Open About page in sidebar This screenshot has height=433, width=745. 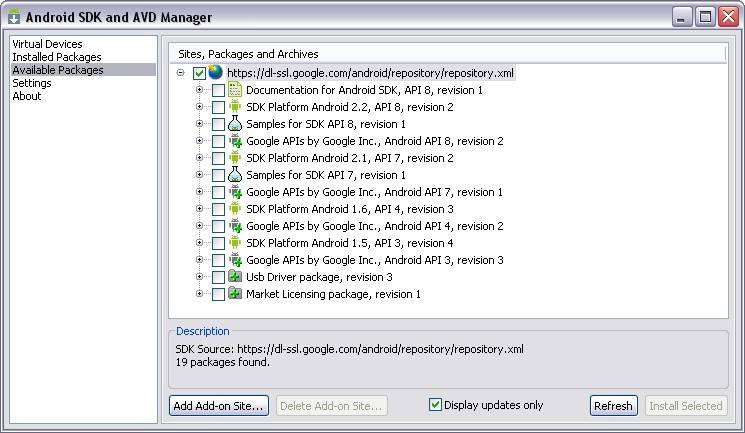tap(27, 96)
